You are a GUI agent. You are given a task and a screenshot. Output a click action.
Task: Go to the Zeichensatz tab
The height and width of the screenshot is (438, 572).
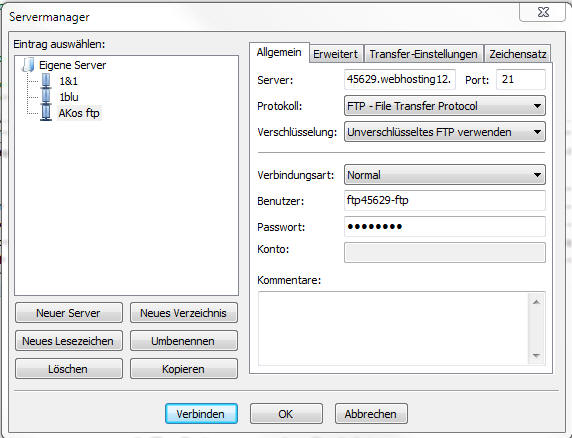517,54
